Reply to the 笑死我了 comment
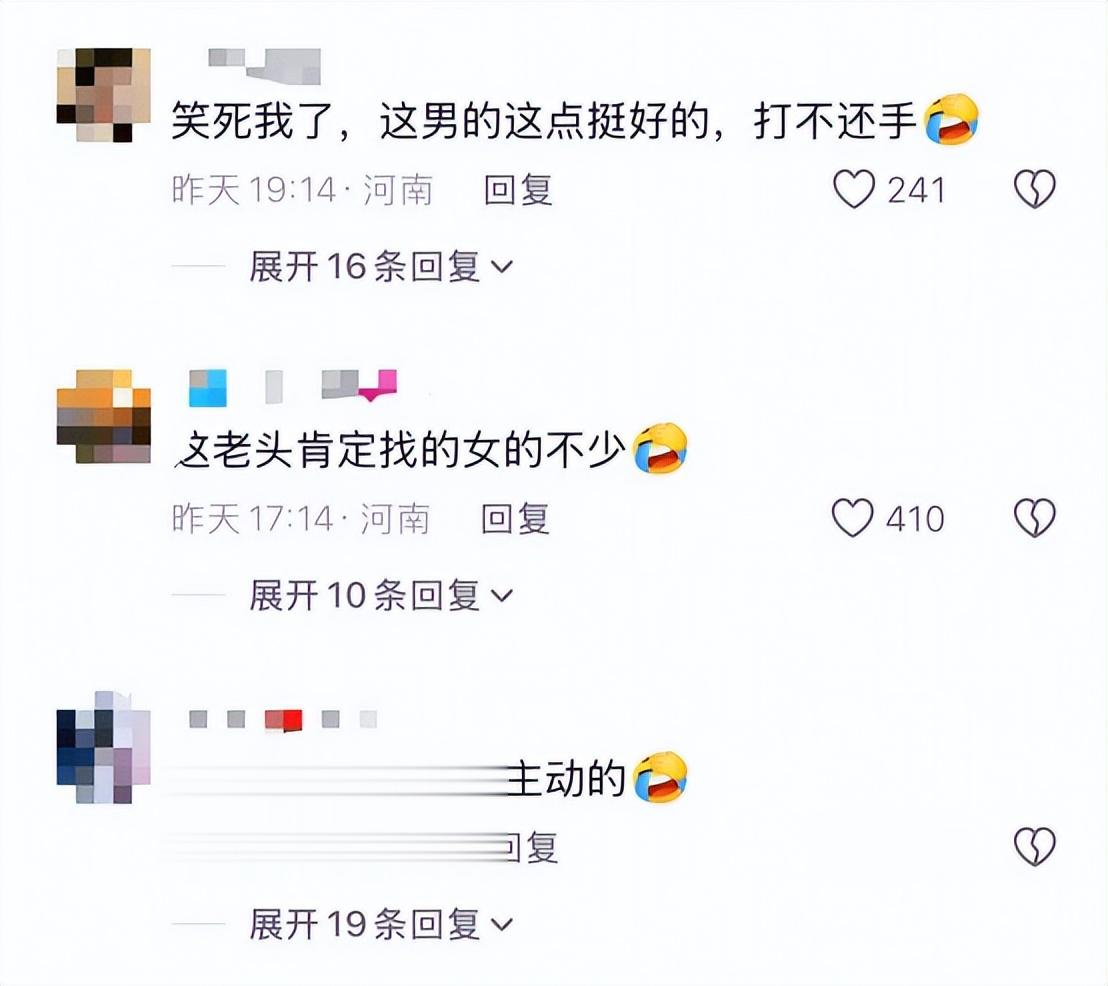The width and height of the screenshot is (1108, 986). [518, 190]
